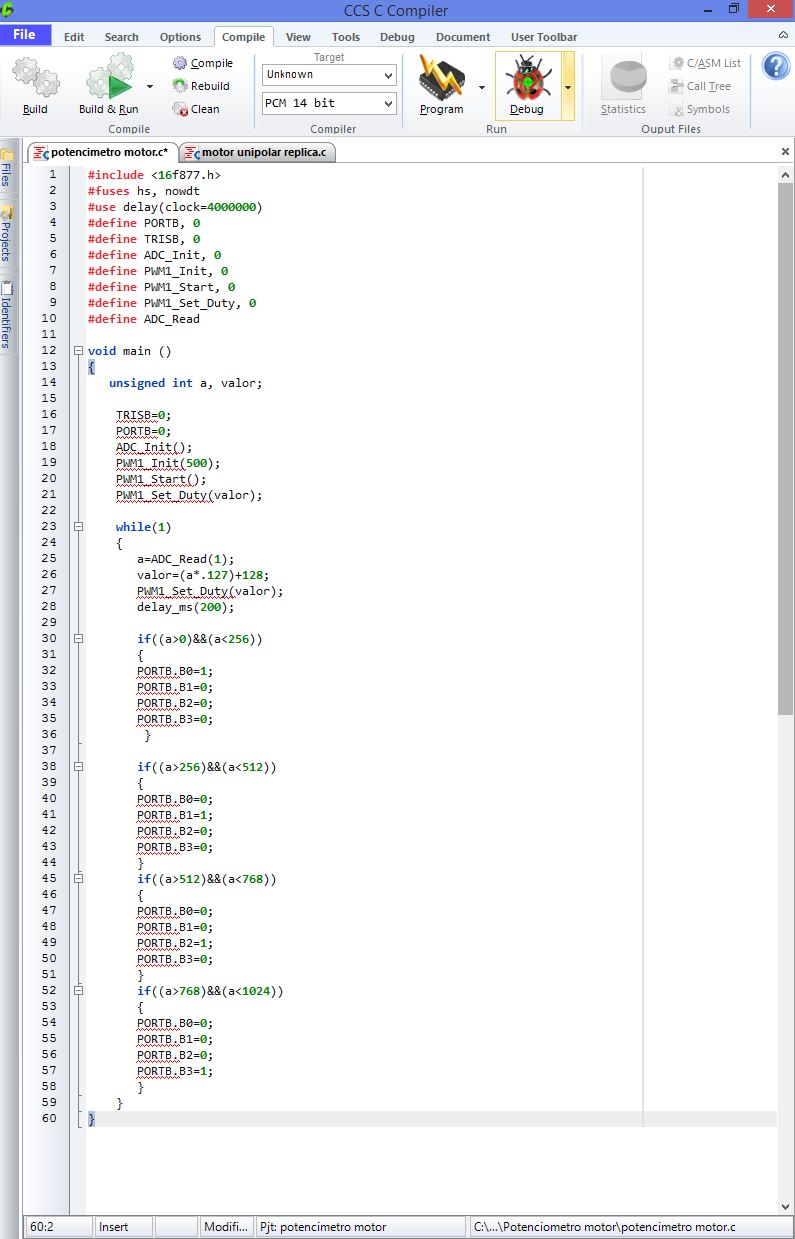Screen dimensions: 795x1239
Task: Switch to the Tools ribbon tab
Action: pos(346,37)
